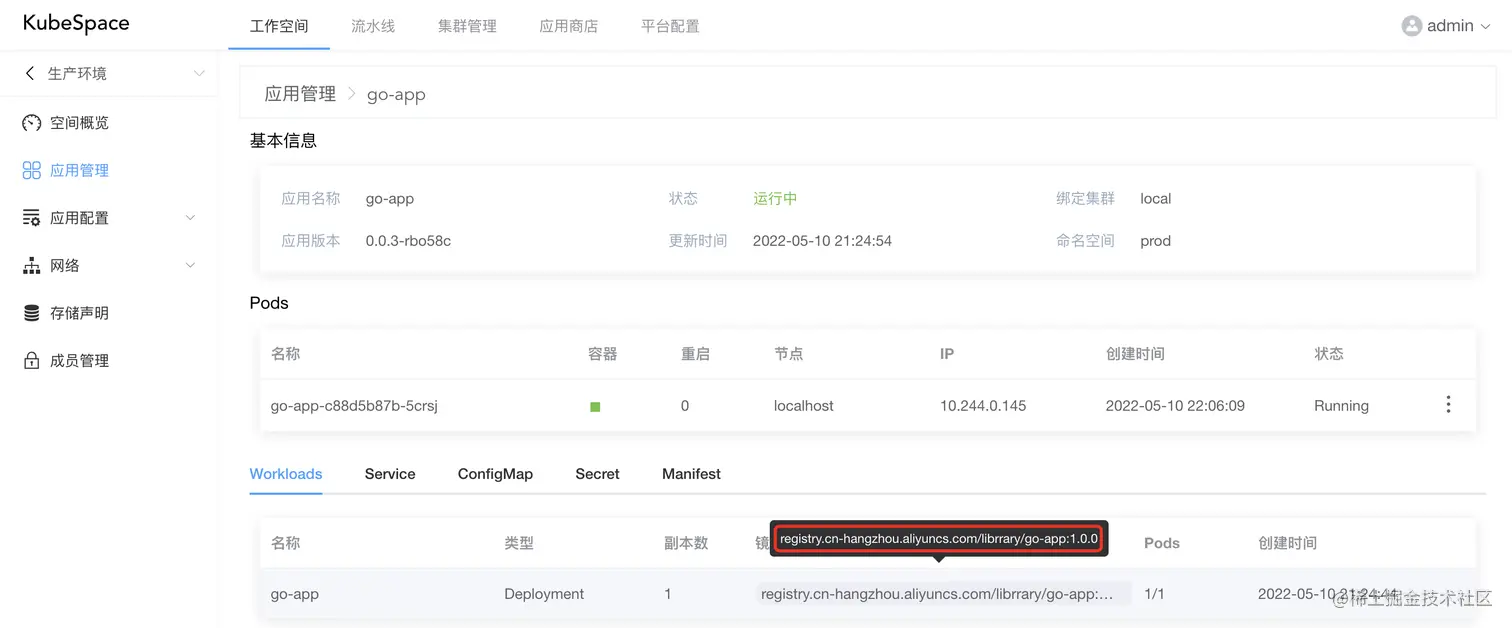
Task: Expand the 网络 section
Action: (x=190, y=265)
